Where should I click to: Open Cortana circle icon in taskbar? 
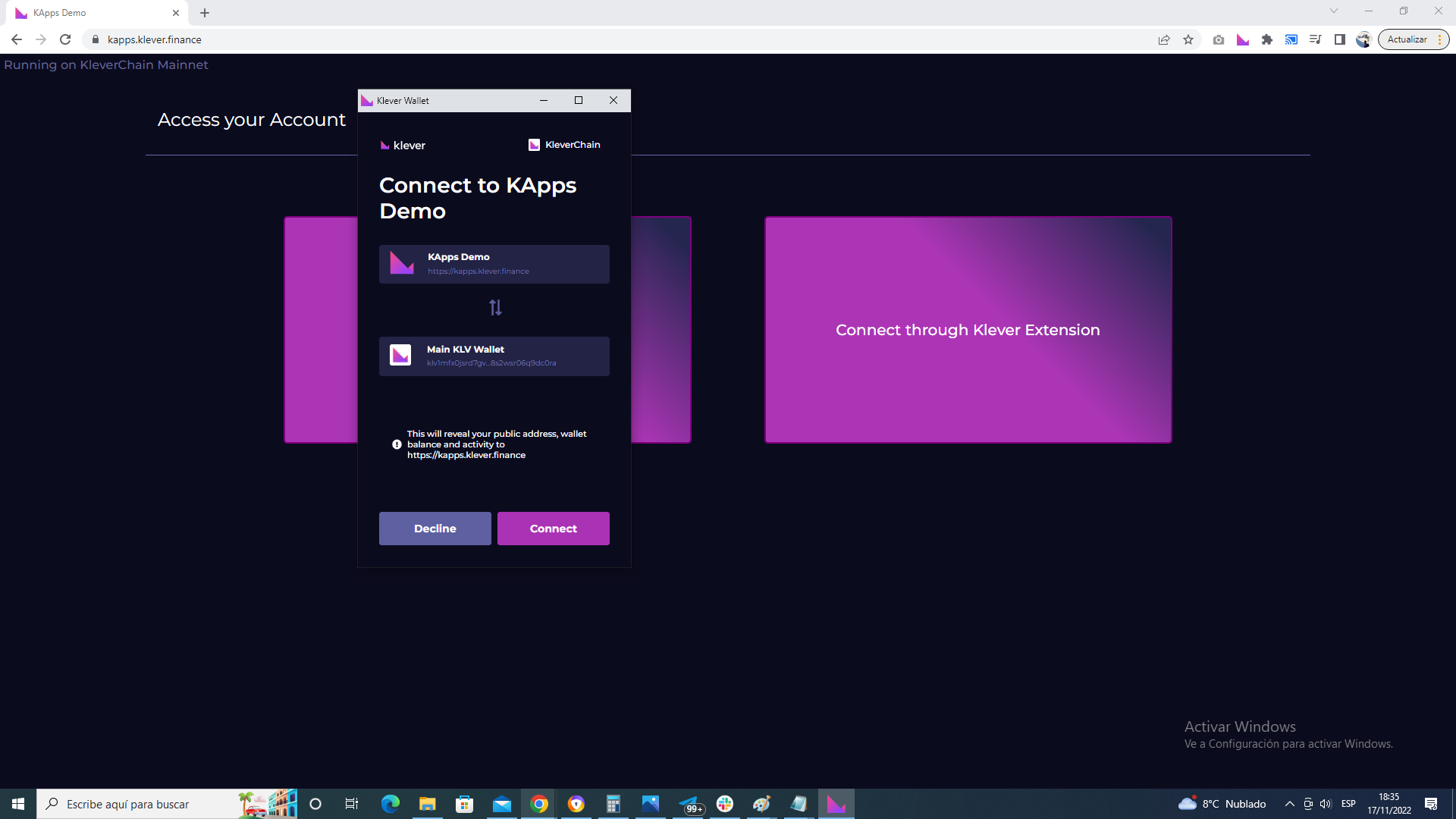[x=315, y=804]
